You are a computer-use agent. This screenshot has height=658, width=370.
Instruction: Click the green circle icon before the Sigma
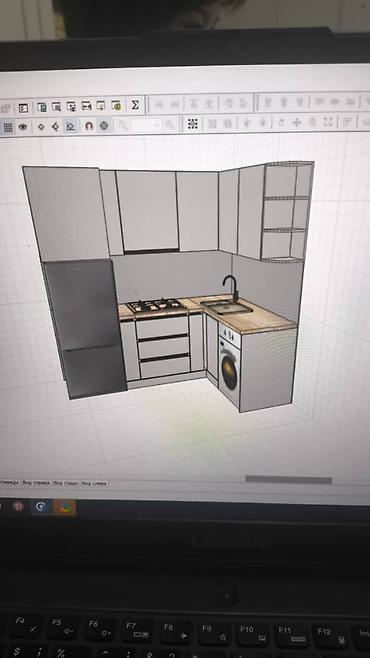pyautogui.click(x=117, y=106)
